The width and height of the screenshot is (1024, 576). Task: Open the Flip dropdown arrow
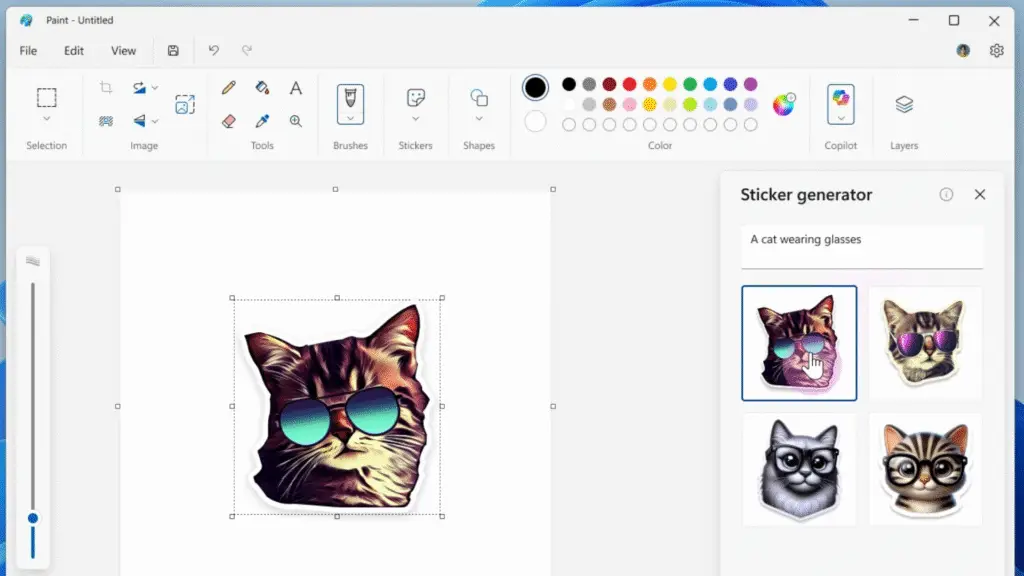click(155, 121)
